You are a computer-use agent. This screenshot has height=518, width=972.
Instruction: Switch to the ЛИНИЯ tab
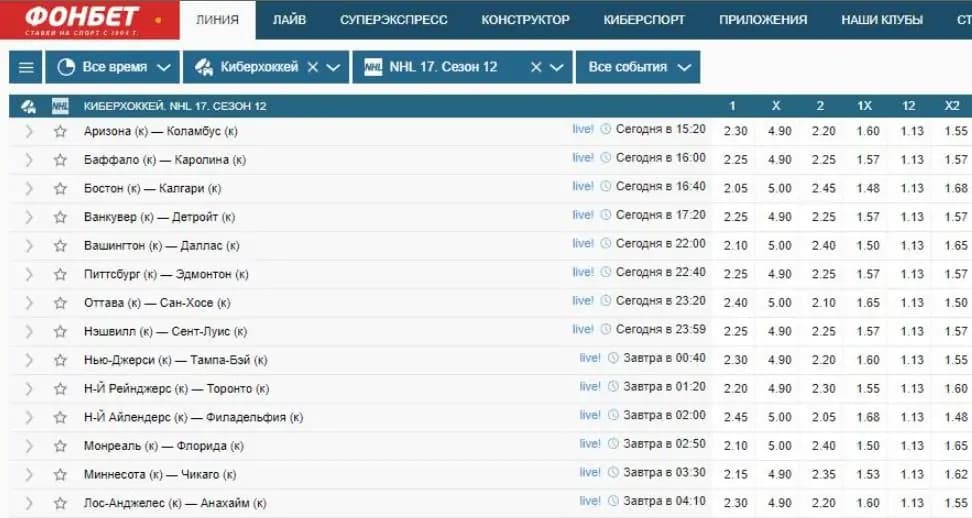tap(218, 20)
